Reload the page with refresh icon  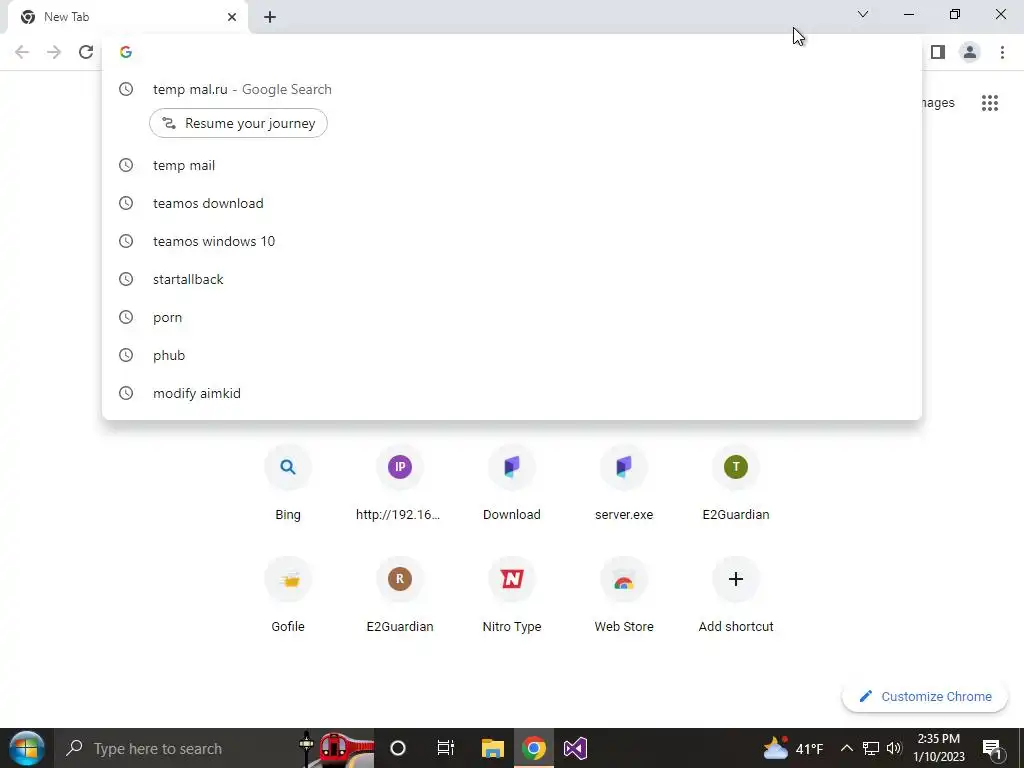pyautogui.click(x=86, y=52)
